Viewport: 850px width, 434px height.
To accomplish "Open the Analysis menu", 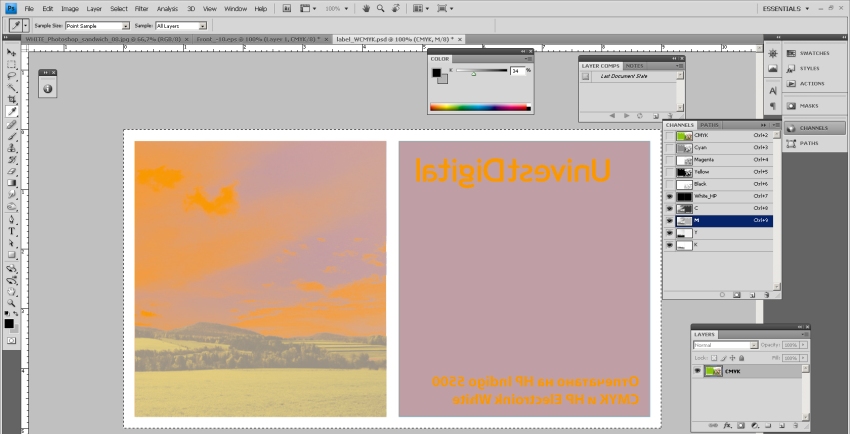I will [167, 9].
